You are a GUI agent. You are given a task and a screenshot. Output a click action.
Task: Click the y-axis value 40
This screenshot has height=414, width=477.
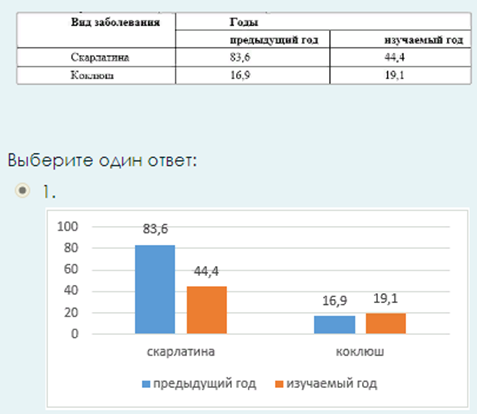click(x=71, y=291)
